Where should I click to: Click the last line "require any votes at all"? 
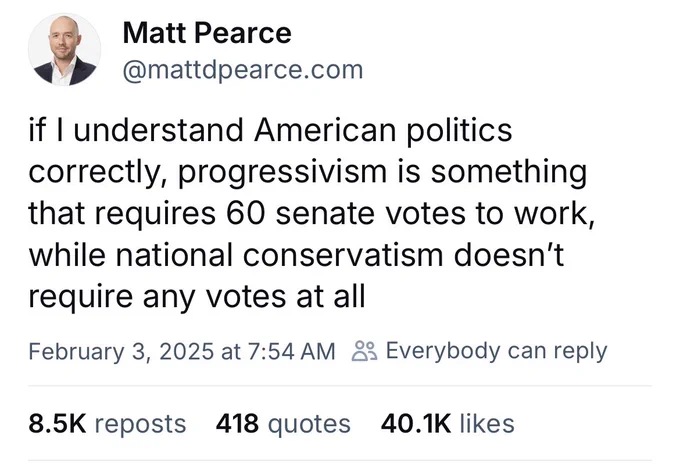pyautogui.click(x=196, y=297)
